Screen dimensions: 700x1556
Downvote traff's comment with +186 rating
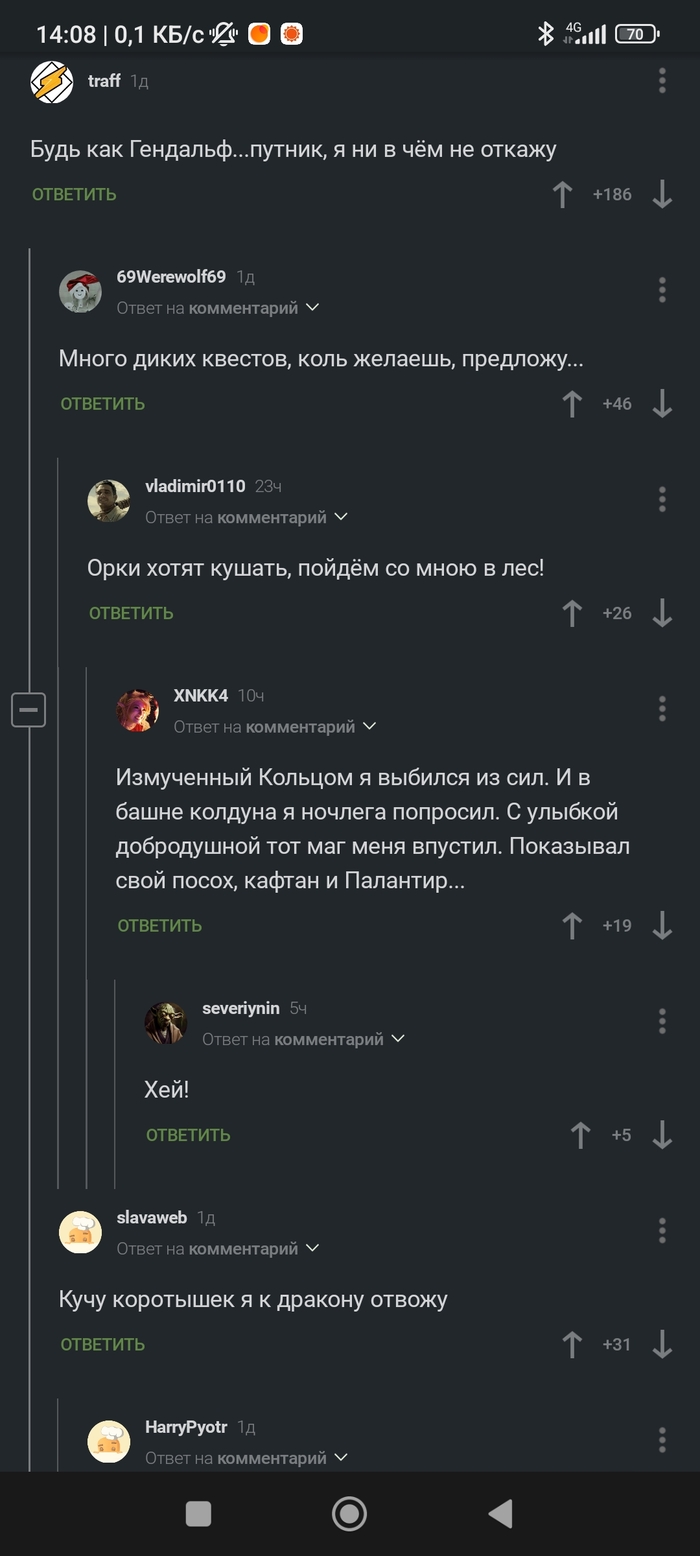click(x=662, y=194)
